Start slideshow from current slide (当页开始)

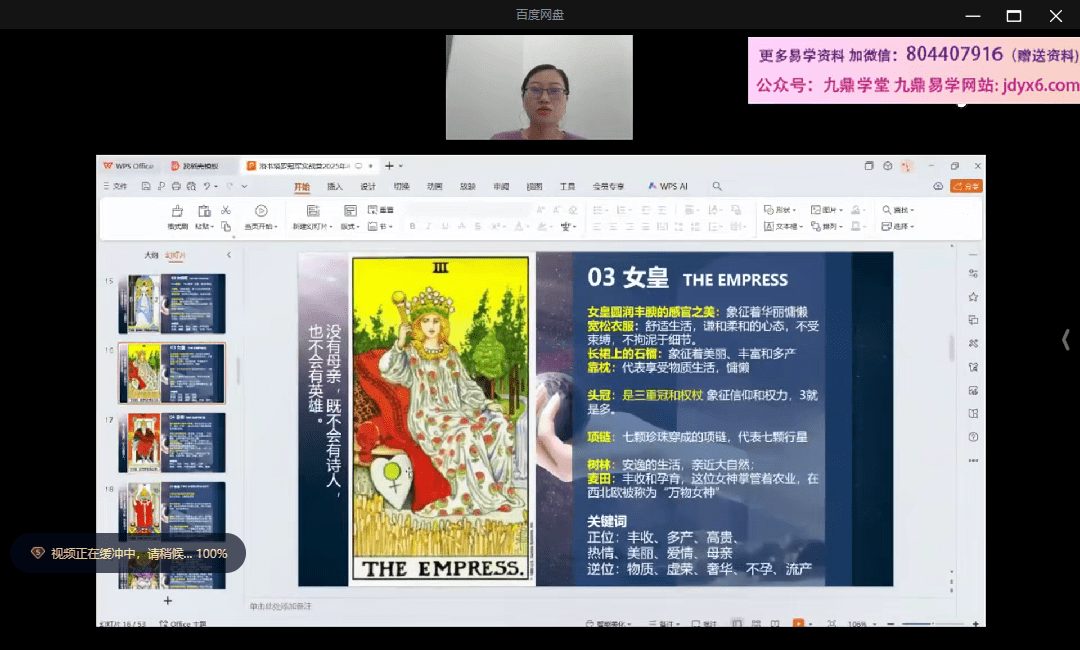pos(260,217)
